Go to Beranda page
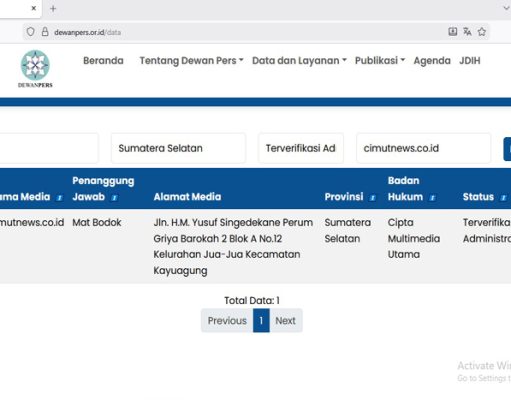Viewport: 511px width, 400px height. [103, 61]
